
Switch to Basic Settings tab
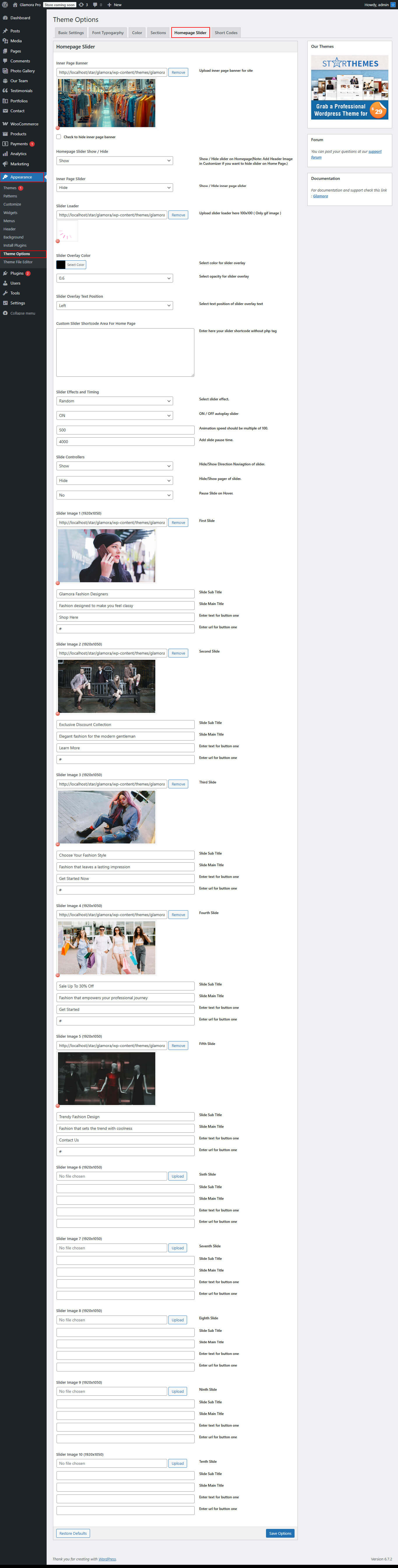pos(71,33)
